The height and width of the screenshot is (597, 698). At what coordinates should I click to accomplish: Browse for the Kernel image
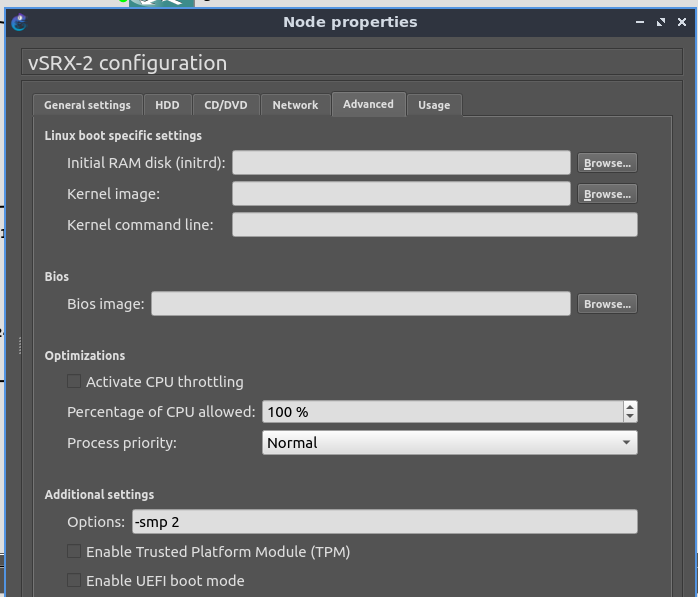(607, 194)
